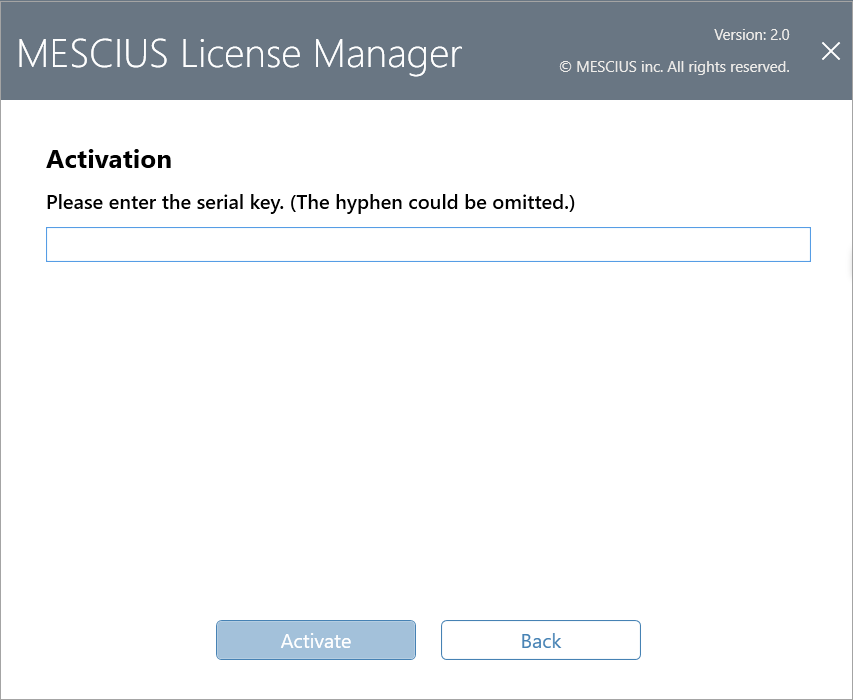Return to the previous screen via Back
The image size is (853, 700).
click(541, 640)
